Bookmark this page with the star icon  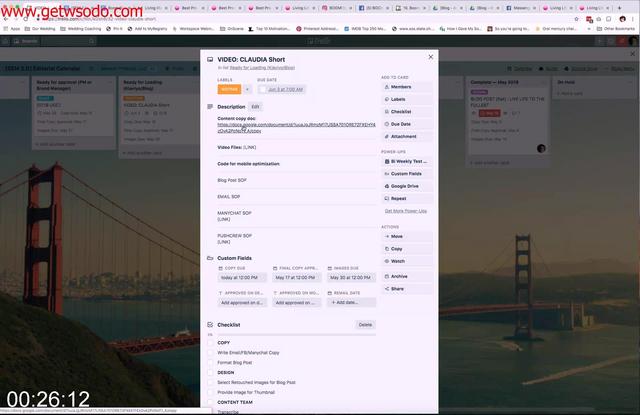(x=576, y=19)
